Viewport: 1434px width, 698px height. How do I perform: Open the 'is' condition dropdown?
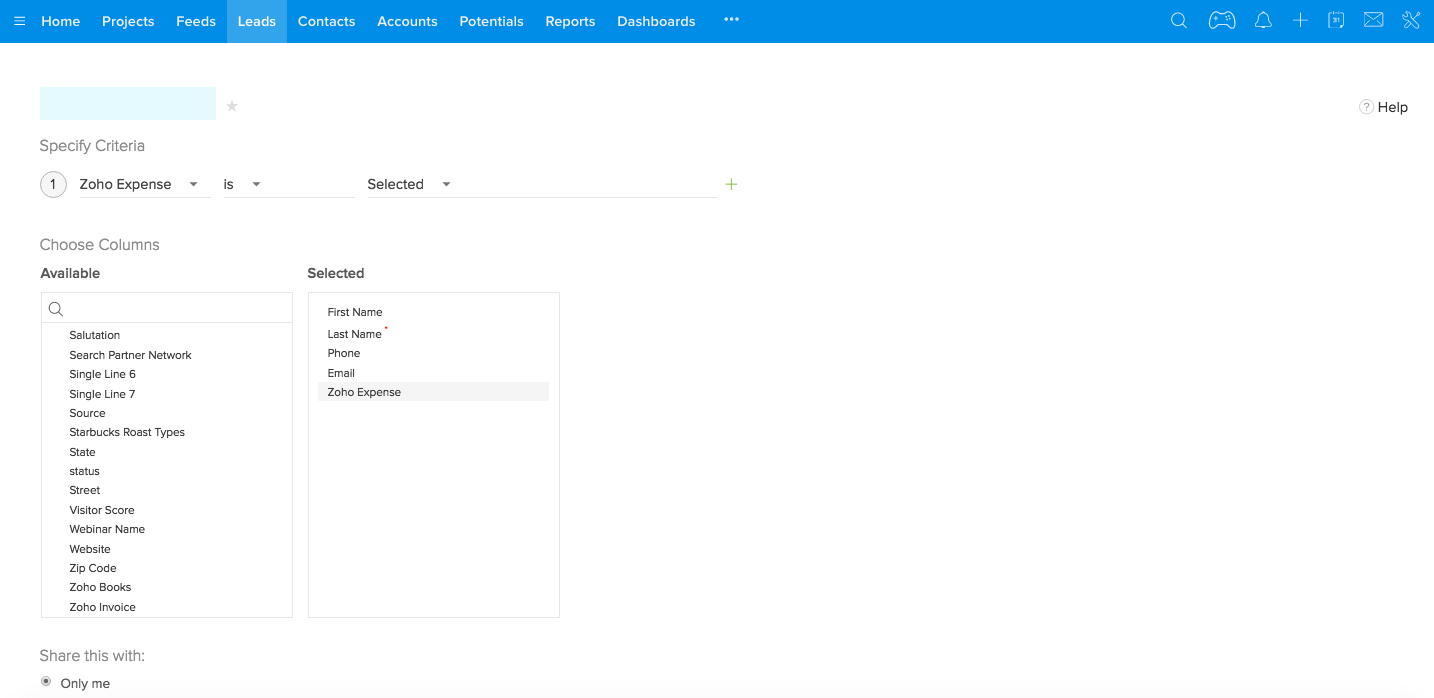point(256,185)
